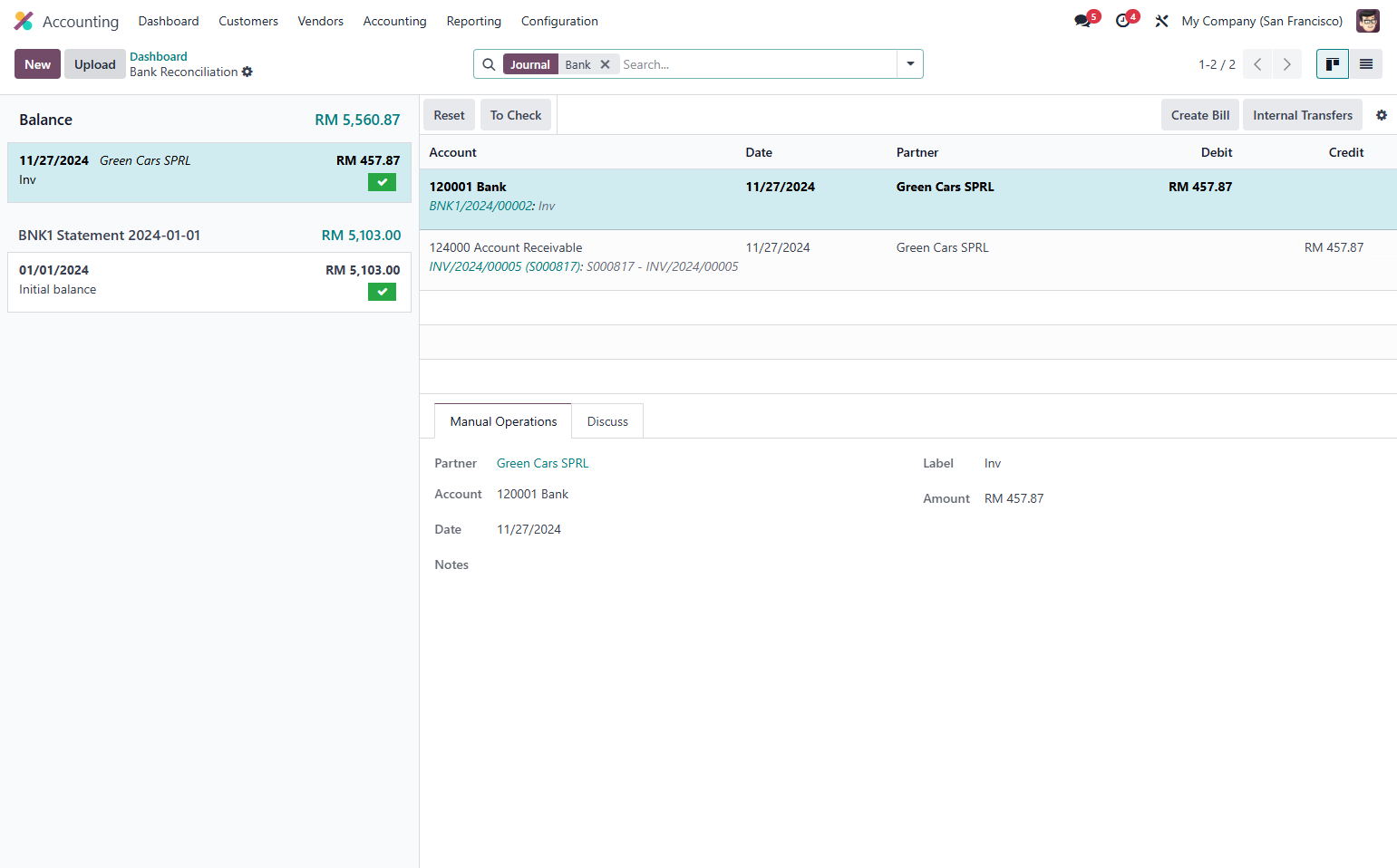This screenshot has width=1397, height=868.
Task: Open the Vendors menu
Action: click(321, 21)
